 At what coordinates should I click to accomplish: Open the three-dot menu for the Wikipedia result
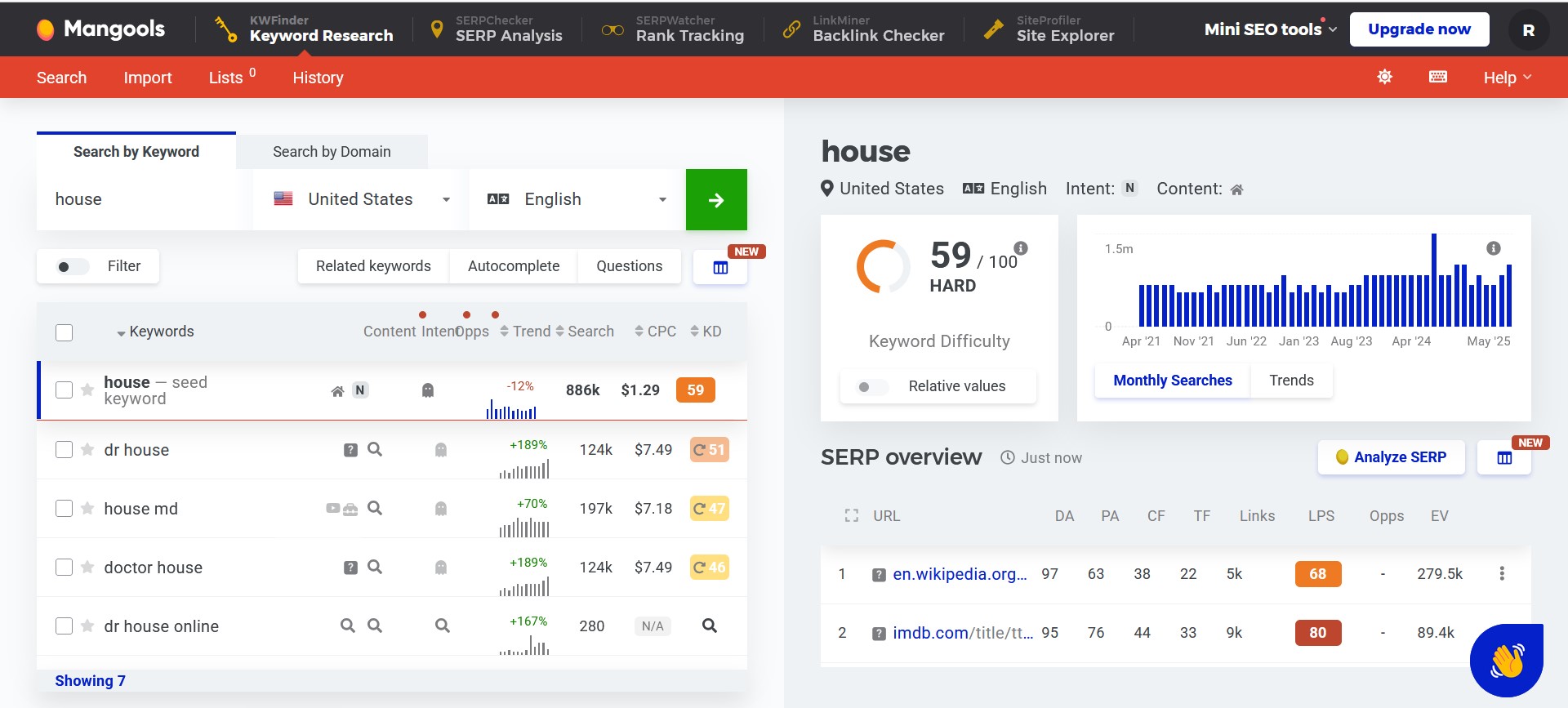tap(1501, 574)
